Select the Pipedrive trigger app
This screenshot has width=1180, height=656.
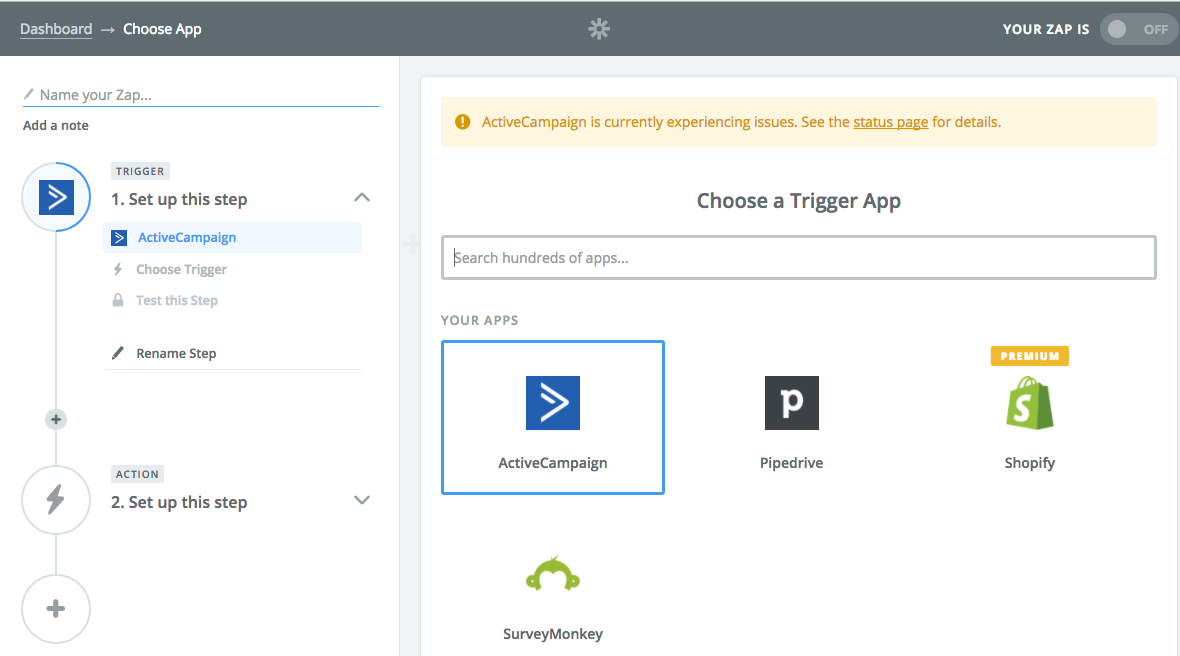tap(791, 417)
